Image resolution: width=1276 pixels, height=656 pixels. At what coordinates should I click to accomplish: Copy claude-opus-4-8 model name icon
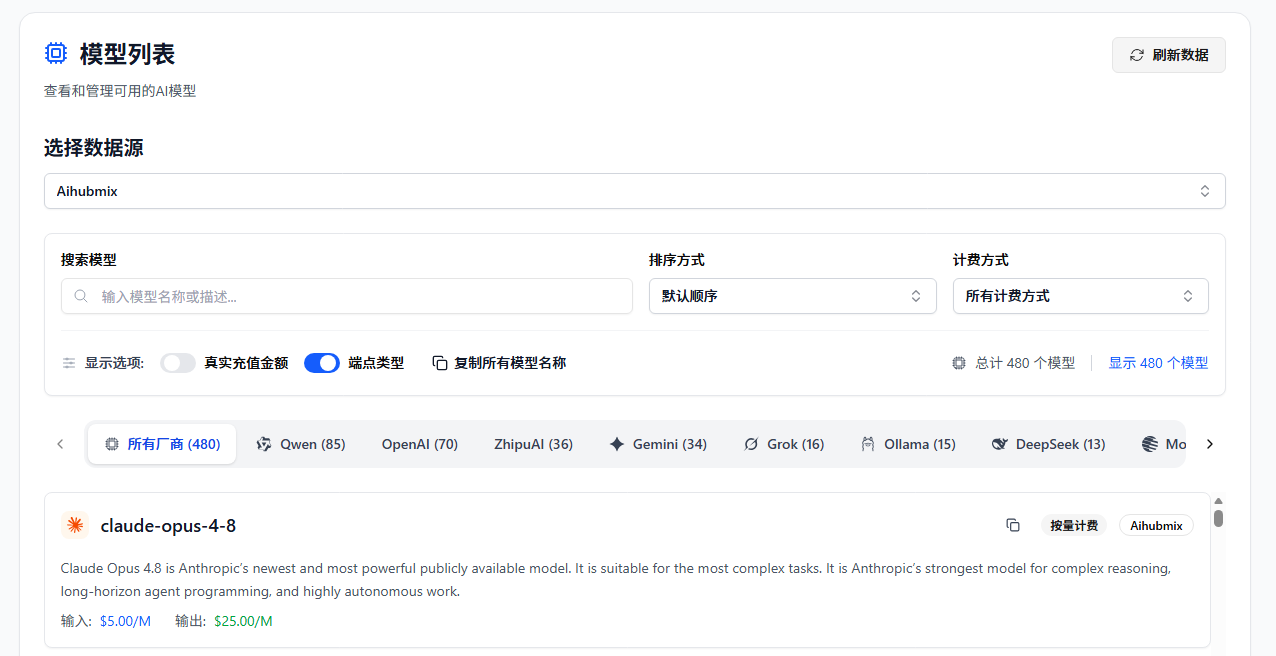(1013, 525)
